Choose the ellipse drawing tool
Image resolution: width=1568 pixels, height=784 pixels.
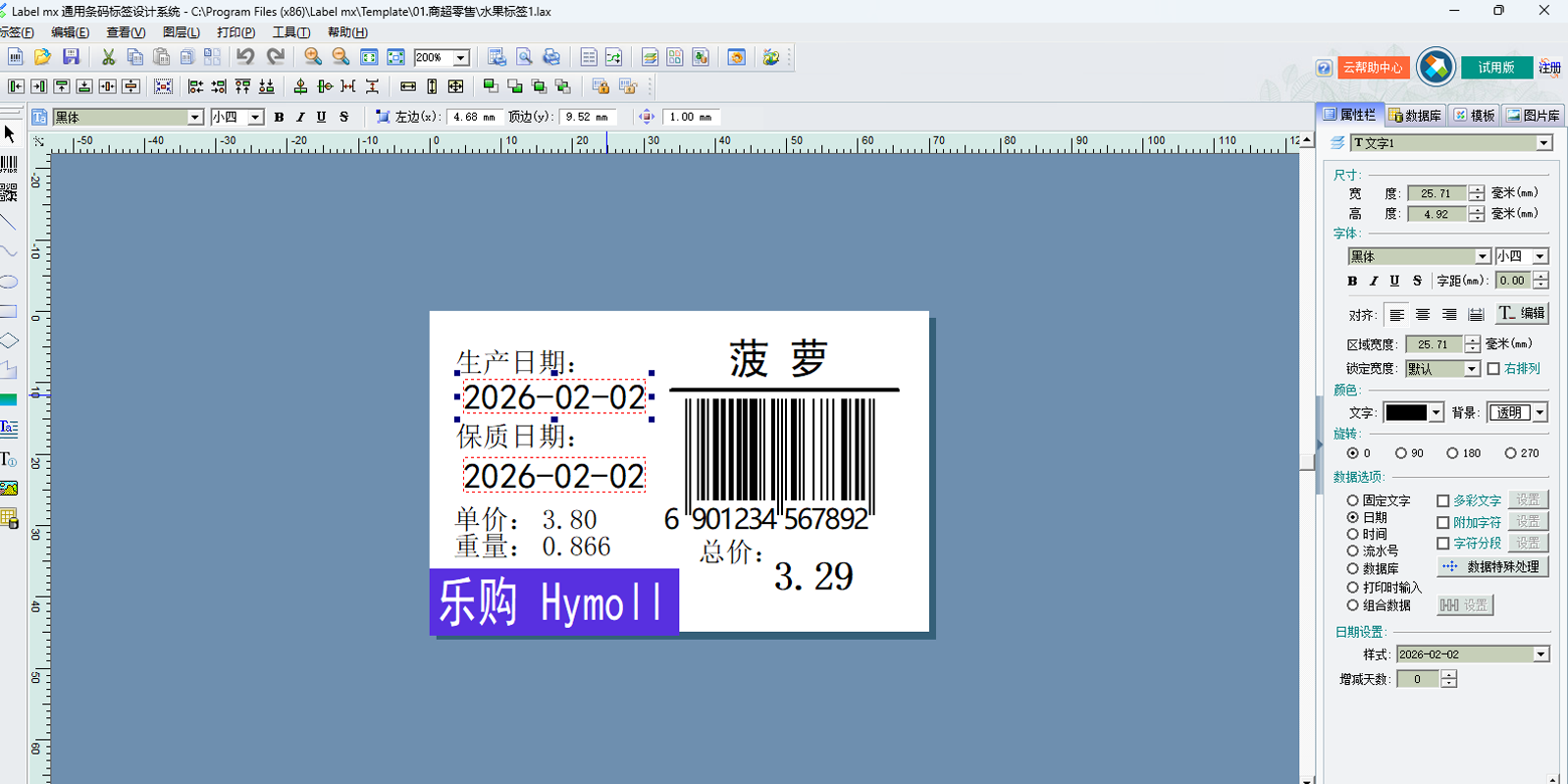point(10,283)
